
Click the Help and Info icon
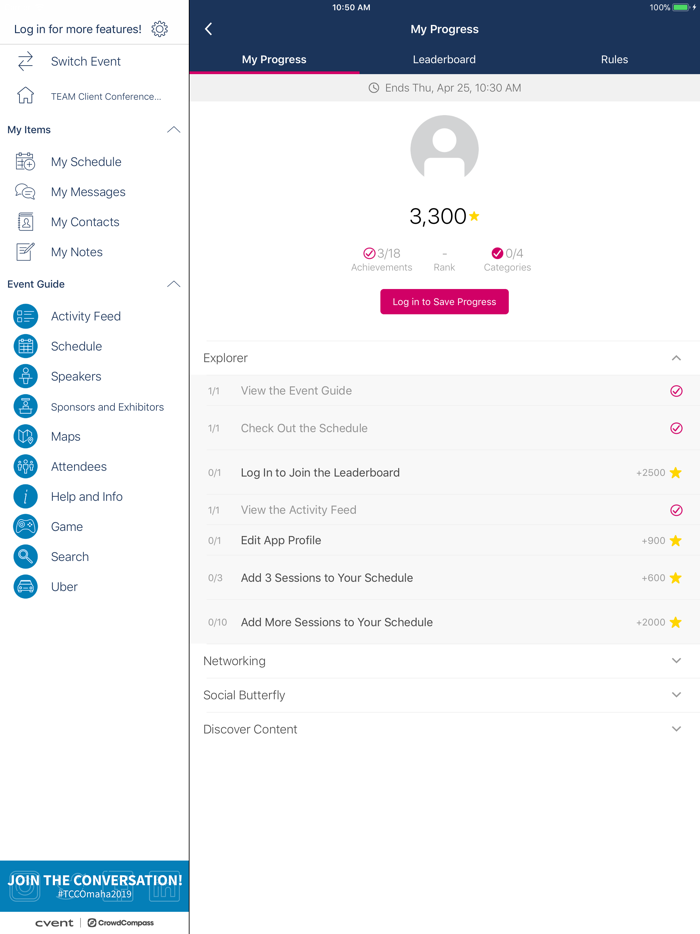26,496
